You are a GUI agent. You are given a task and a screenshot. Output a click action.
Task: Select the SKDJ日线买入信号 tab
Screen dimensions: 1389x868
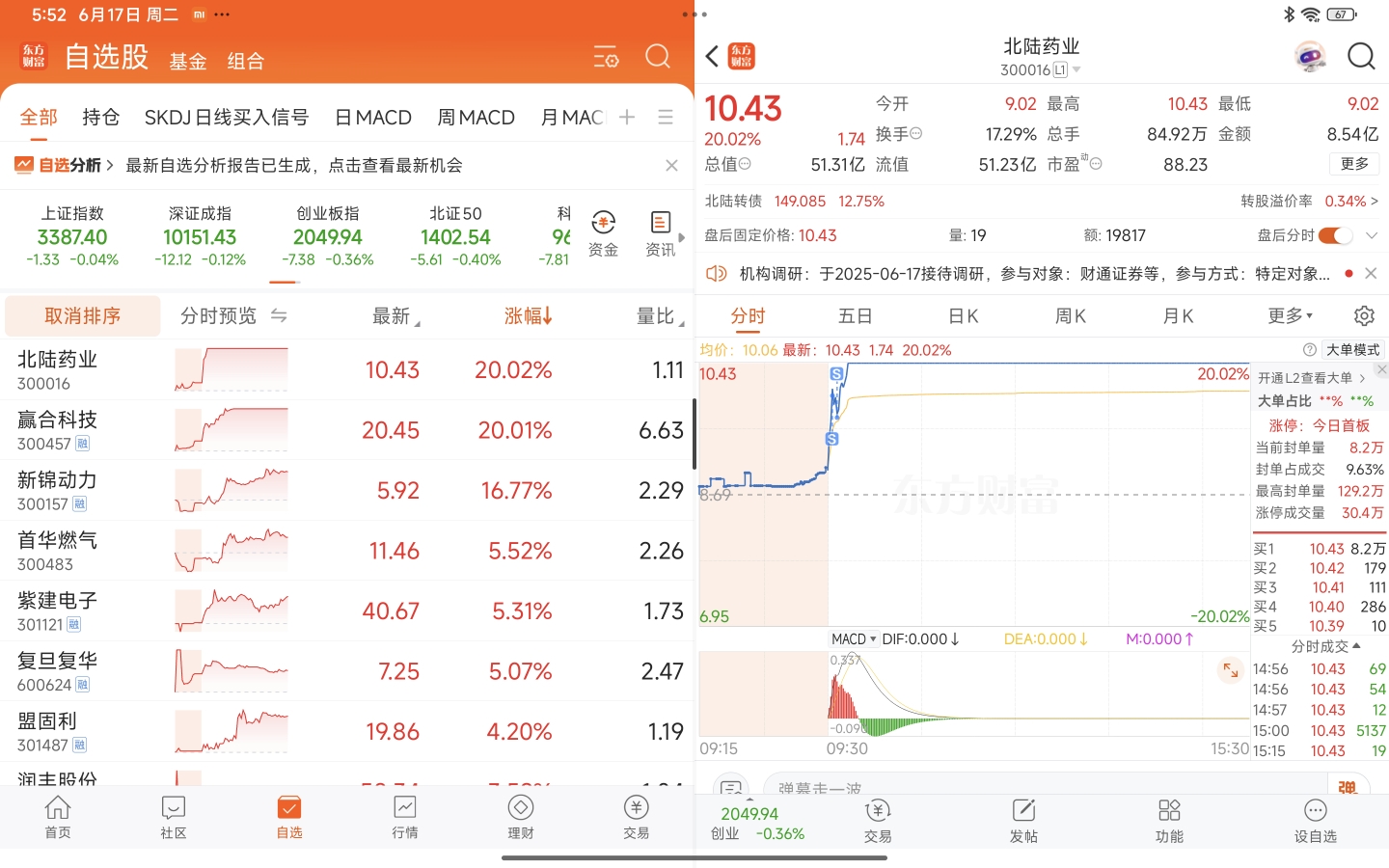[x=227, y=118]
